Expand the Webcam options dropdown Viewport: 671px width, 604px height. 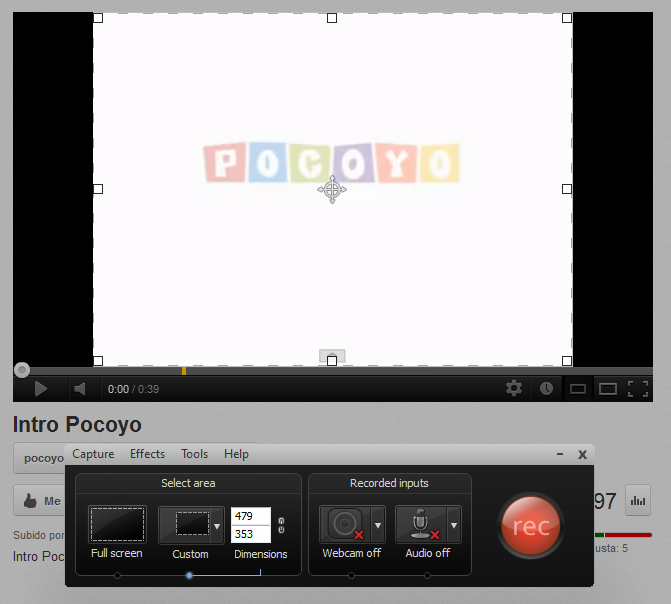(378, 525)
